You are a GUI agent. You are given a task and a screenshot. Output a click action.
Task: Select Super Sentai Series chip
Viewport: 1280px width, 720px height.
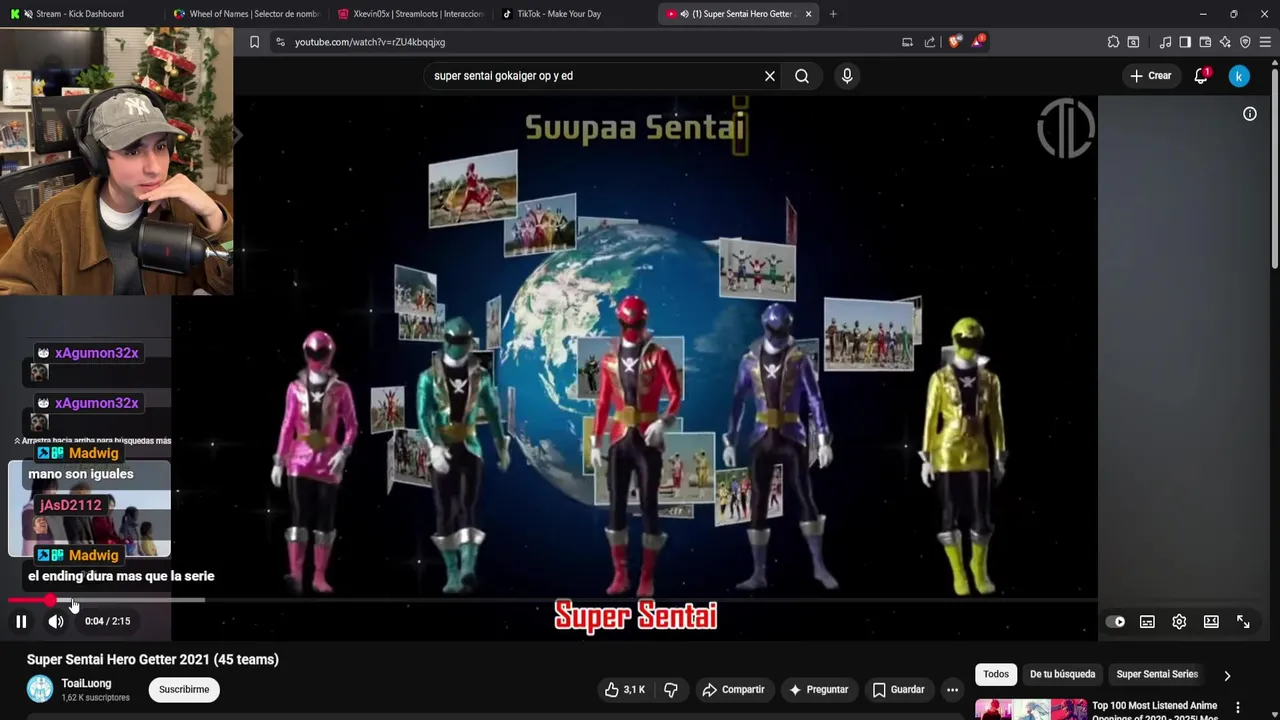pyautogui.click(x=1157, y=674)
